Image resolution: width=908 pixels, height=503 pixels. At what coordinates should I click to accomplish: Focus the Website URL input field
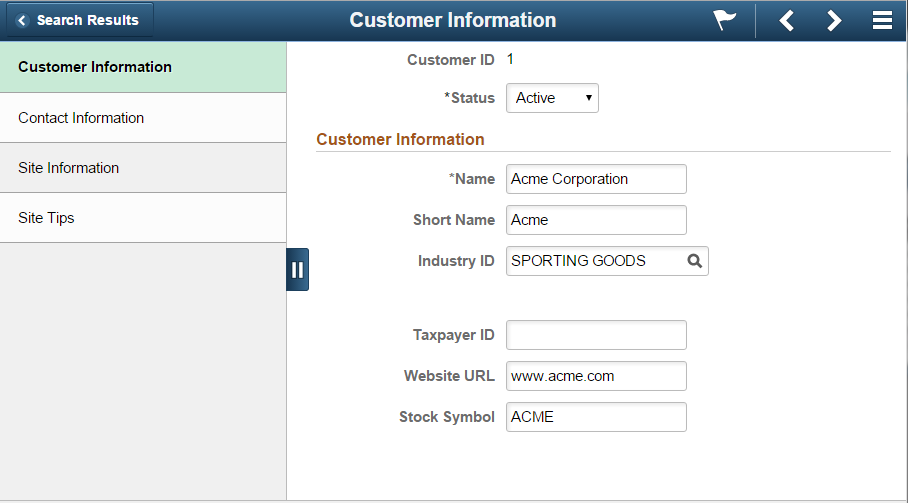[x=596, y=376]
